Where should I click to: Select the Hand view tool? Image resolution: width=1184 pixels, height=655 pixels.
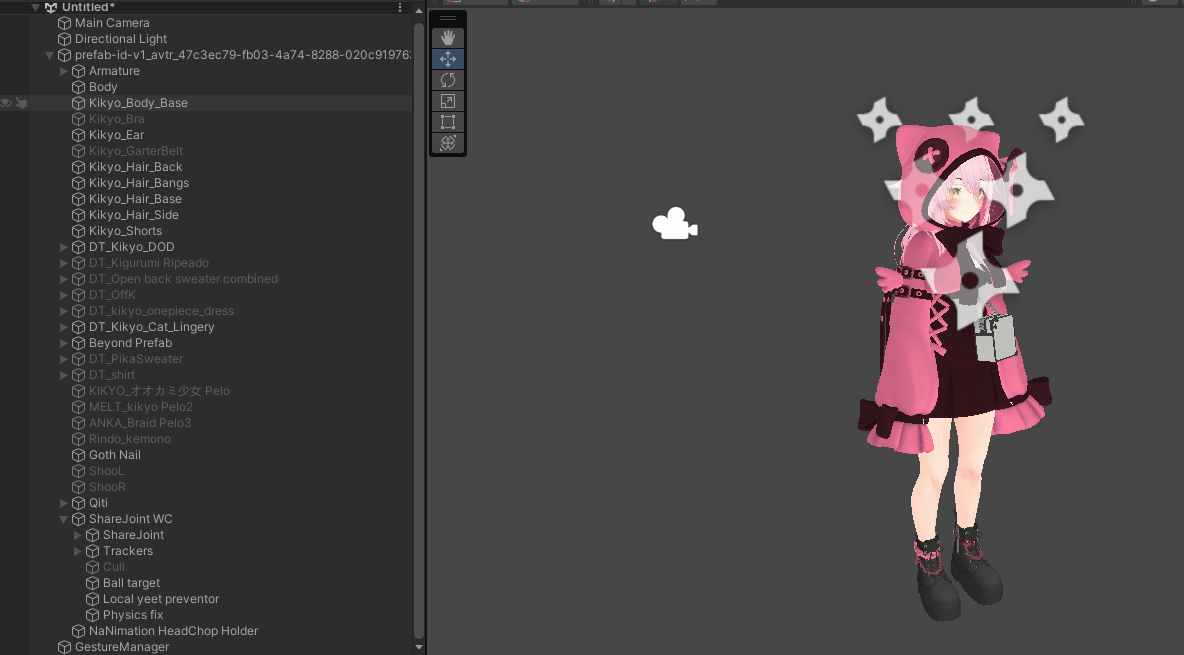pos(448,38)
